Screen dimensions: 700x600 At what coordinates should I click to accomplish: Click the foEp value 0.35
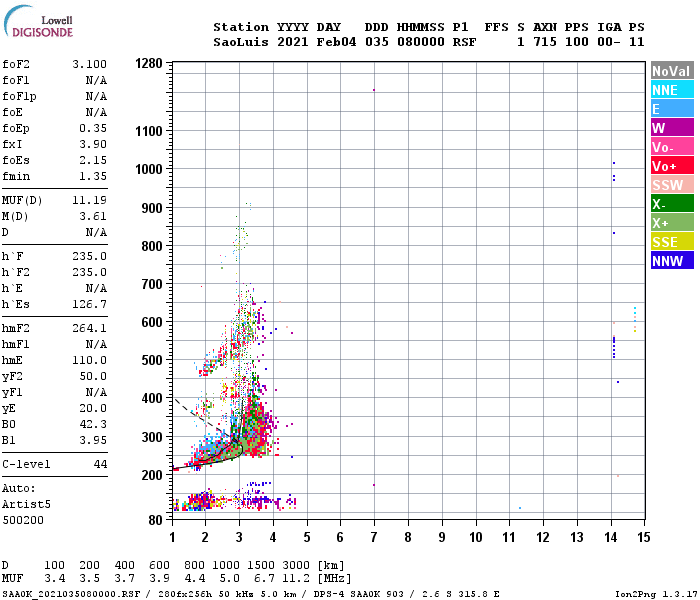93,129
